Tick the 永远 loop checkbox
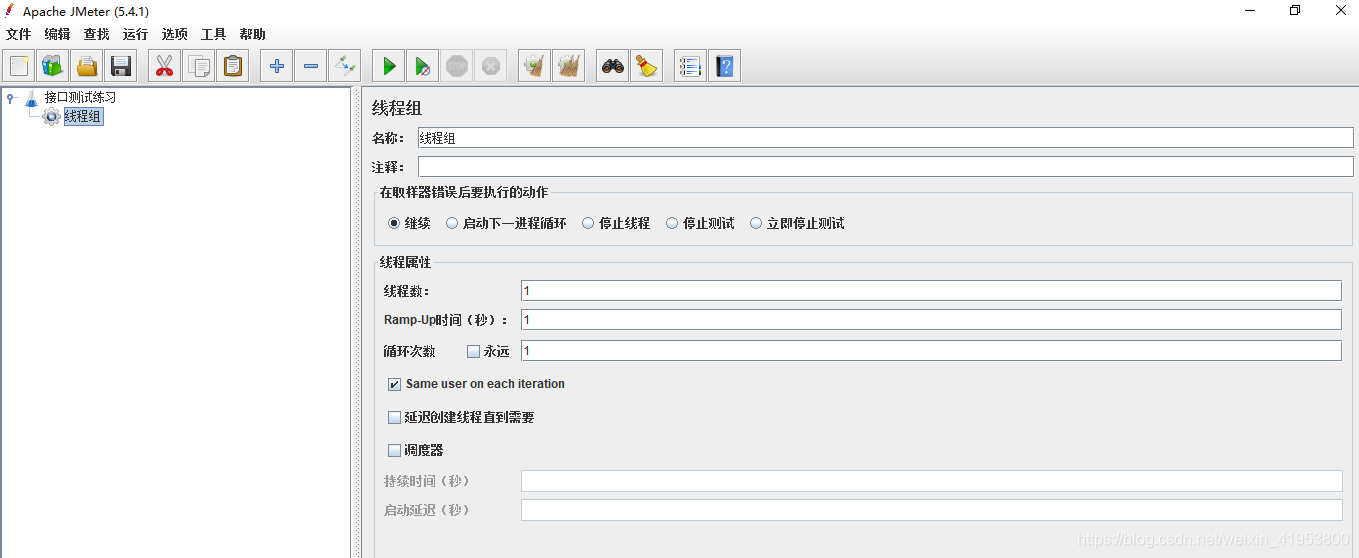 click(x=474, y=351)
